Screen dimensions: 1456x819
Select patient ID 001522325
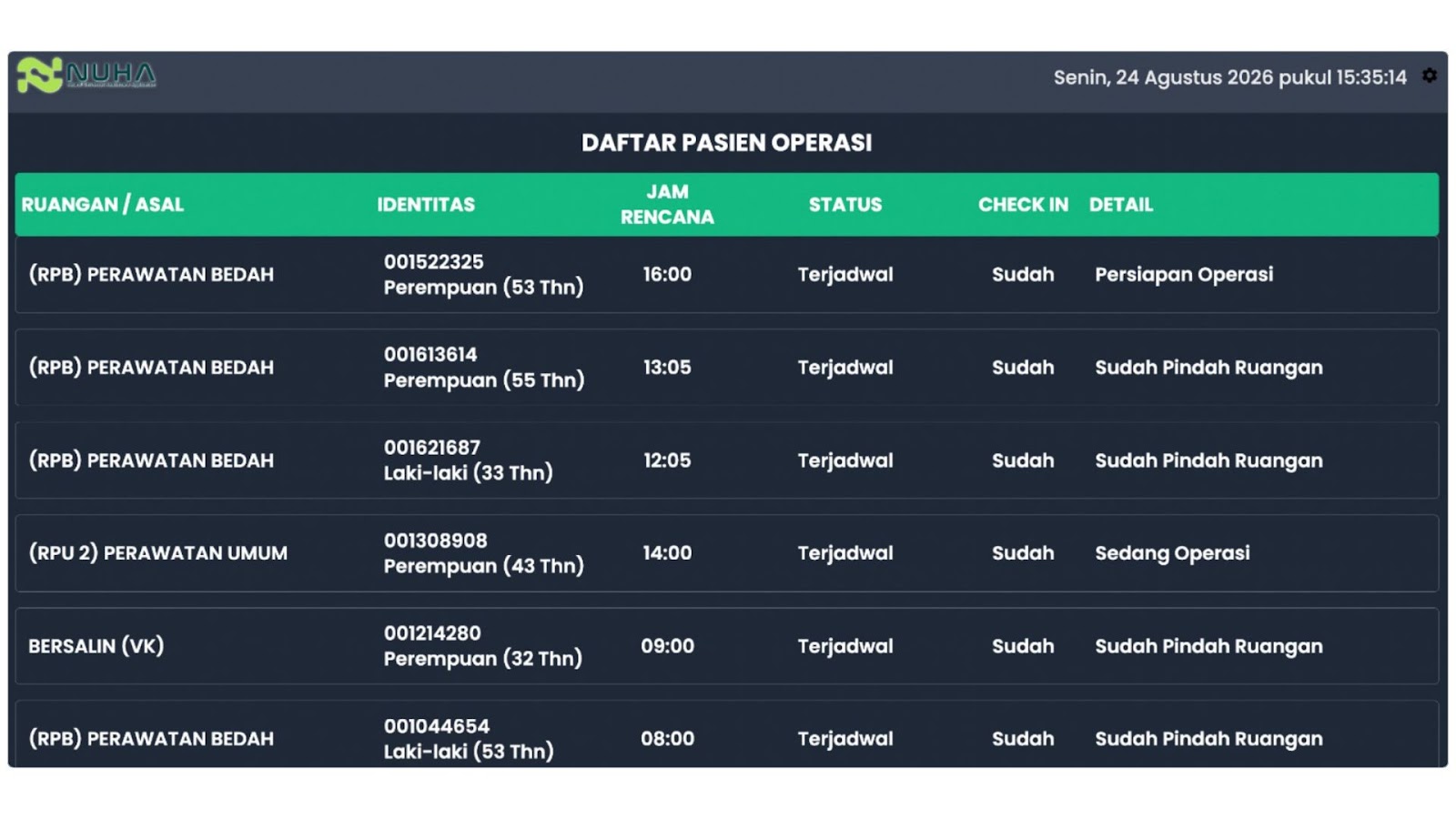tap(433, 262)
